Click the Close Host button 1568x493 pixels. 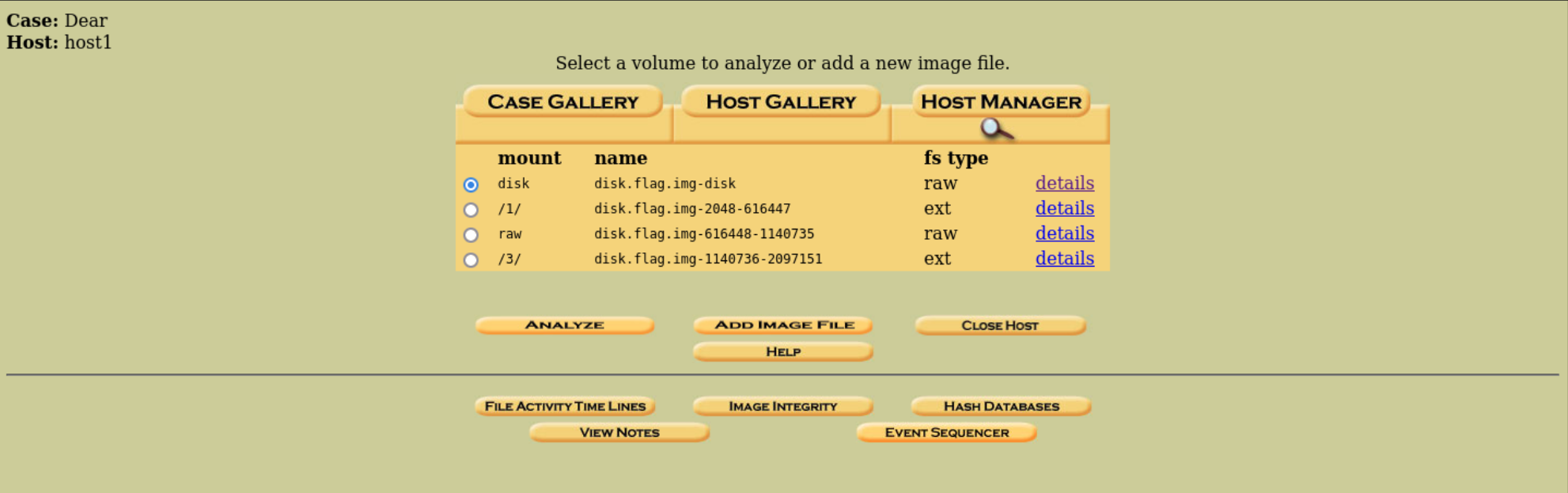coord(1001,325)
